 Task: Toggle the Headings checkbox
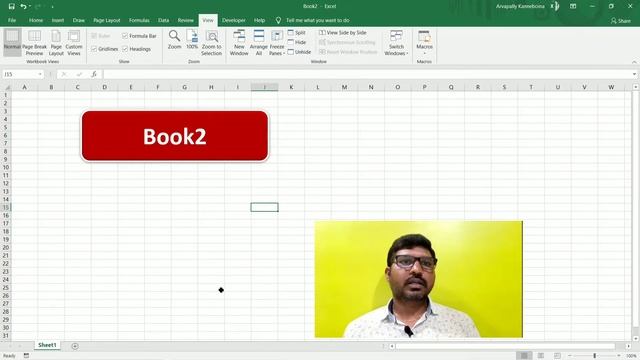click(x=125, y=49)
